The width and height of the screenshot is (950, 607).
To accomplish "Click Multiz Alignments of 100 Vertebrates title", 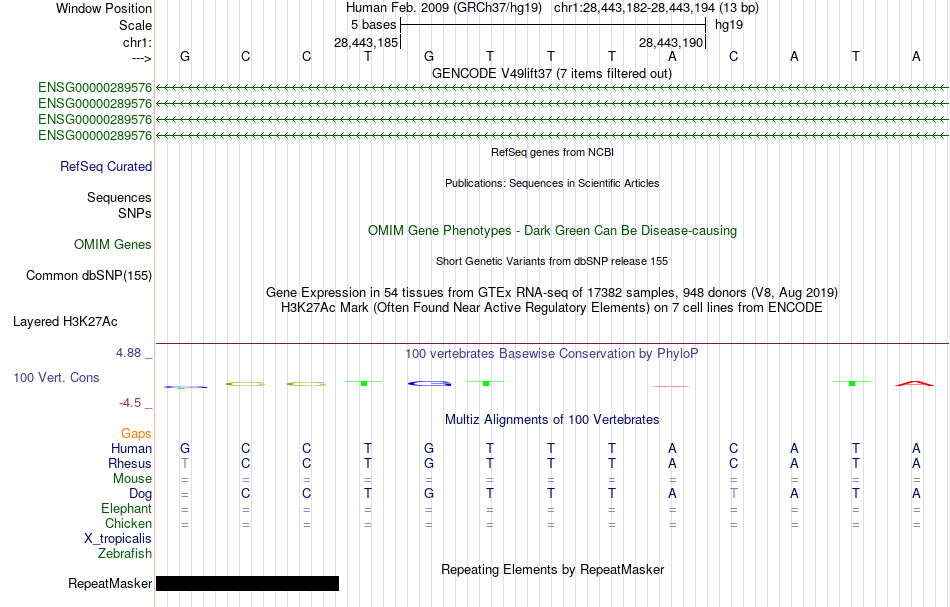I will point(552,419).
